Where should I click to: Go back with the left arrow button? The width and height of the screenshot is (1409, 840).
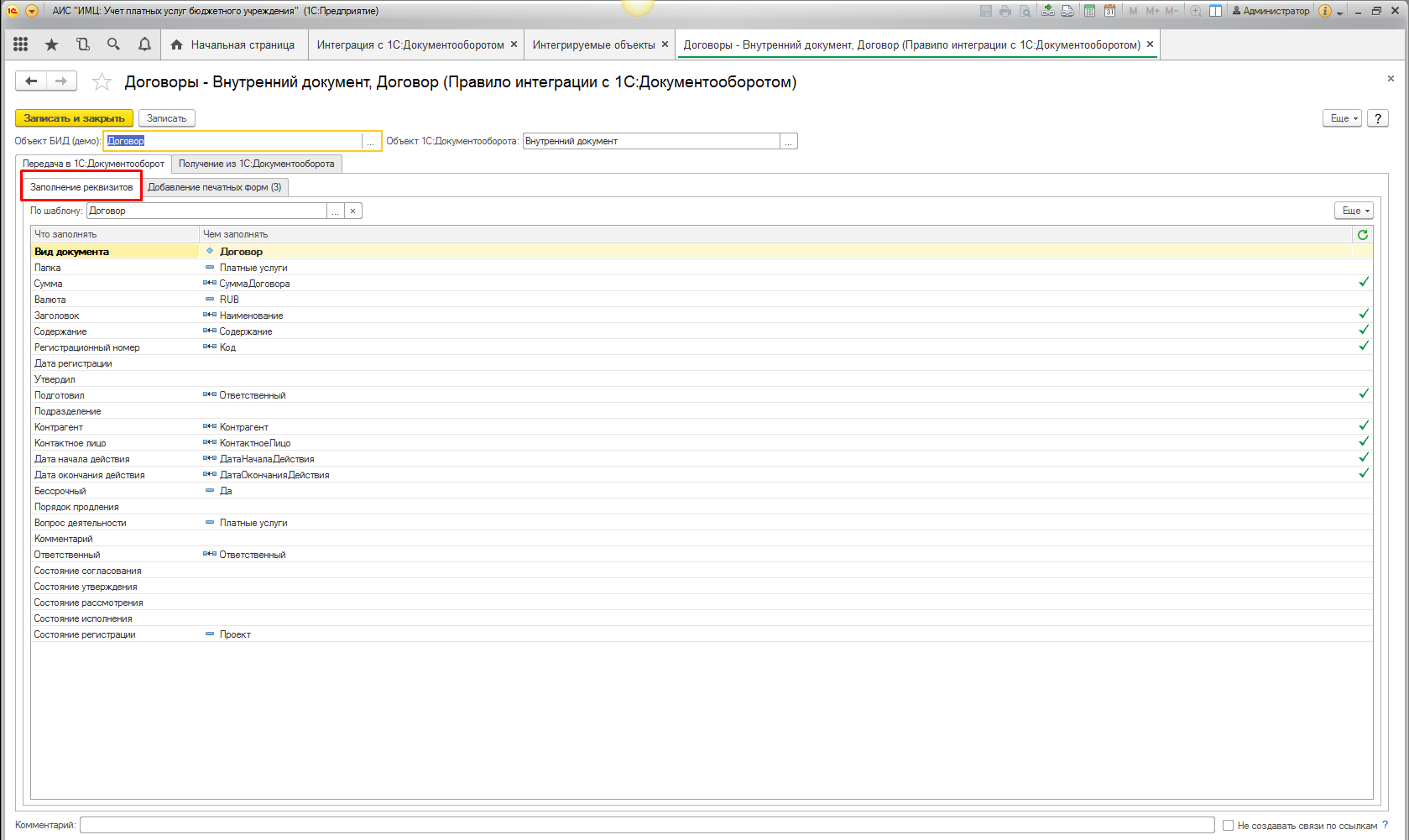tap(31, 81)
